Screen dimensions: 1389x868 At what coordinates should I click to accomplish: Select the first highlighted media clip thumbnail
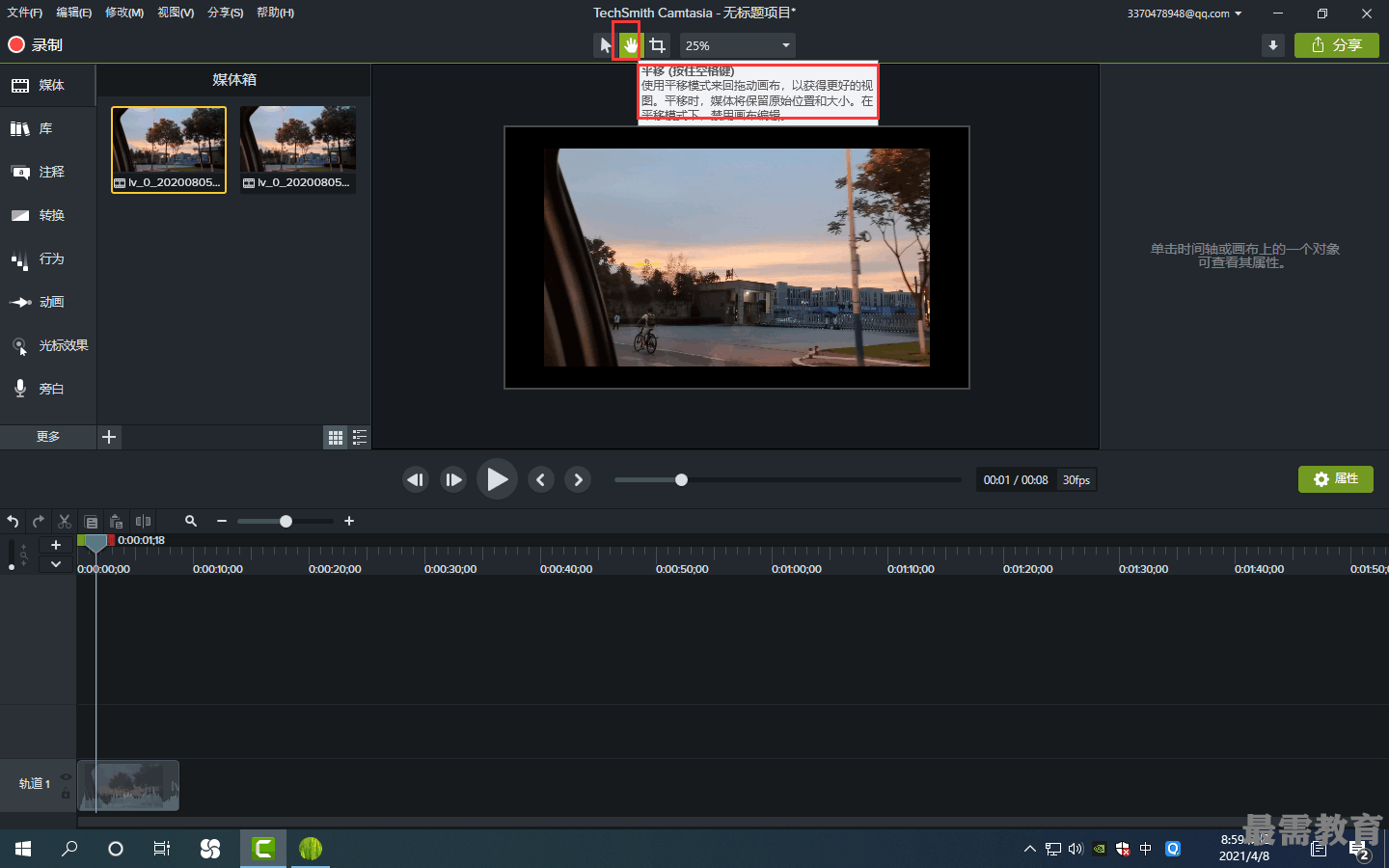[x=169, y=149]
